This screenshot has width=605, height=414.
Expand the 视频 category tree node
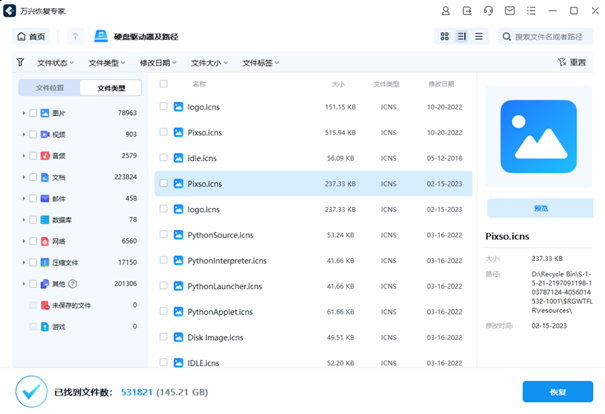coord(23,135)
